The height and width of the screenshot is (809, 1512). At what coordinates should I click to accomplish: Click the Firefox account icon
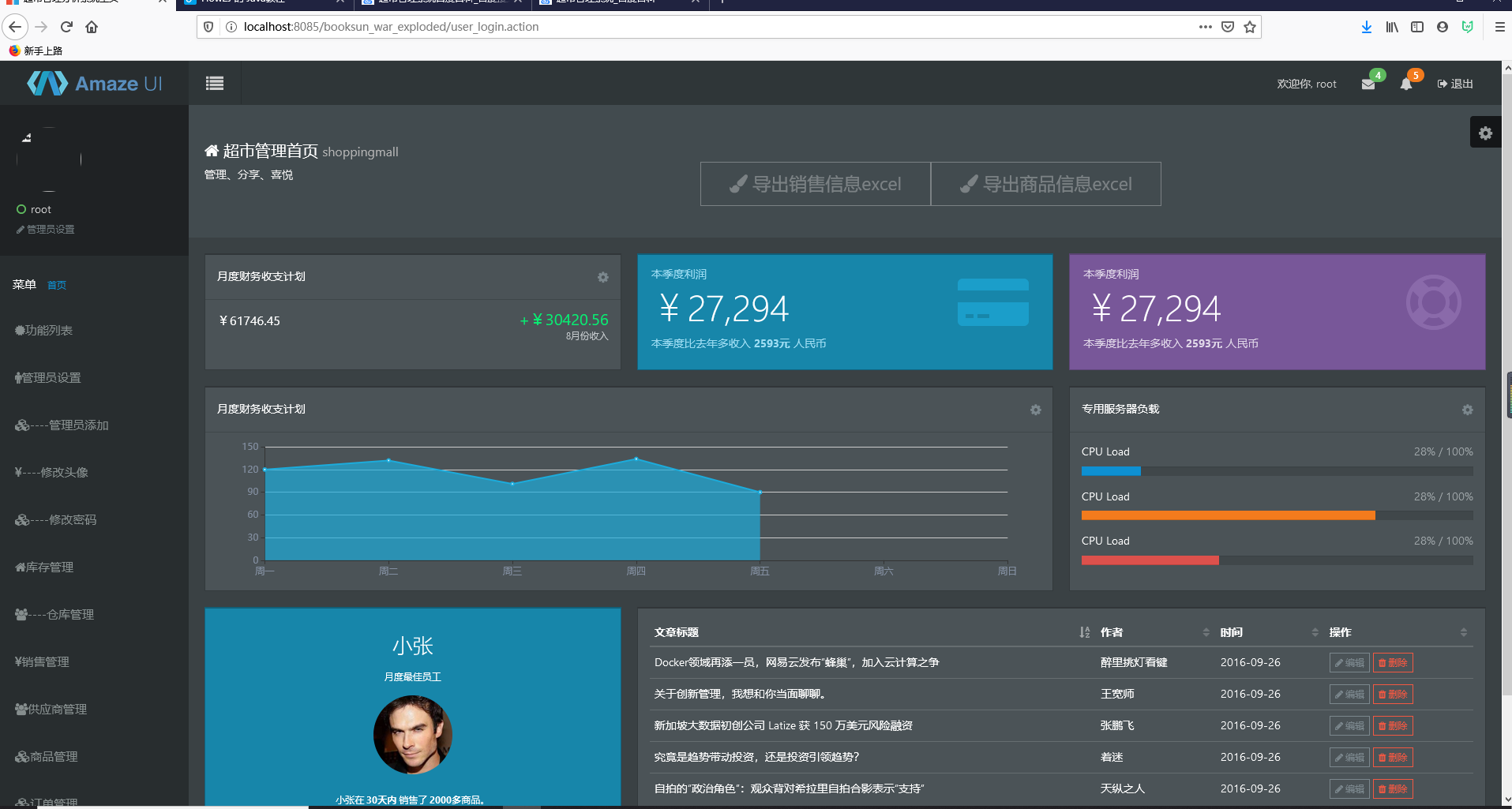[x=1443, y=27]
